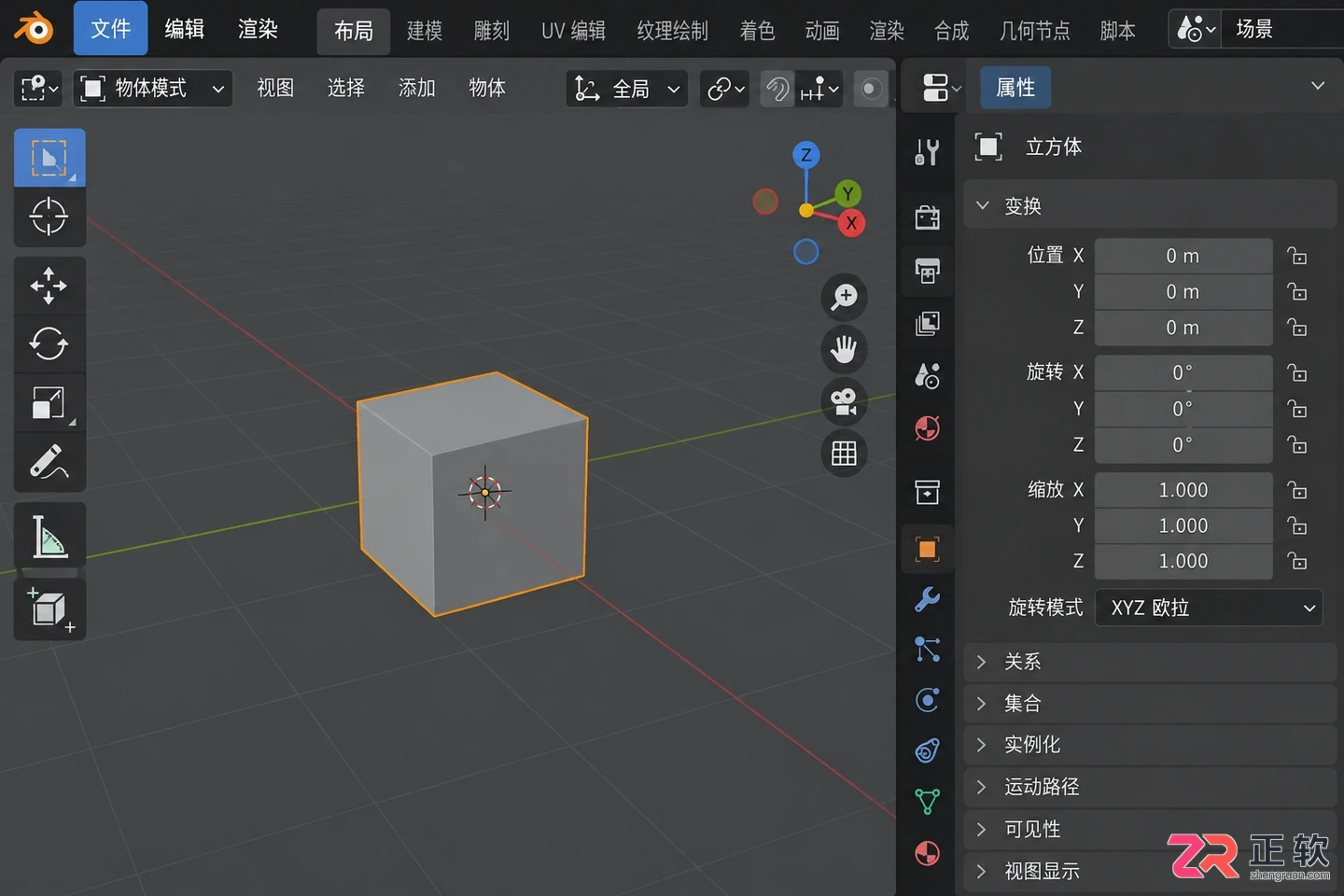Select the Move tool

coord(49,286)
